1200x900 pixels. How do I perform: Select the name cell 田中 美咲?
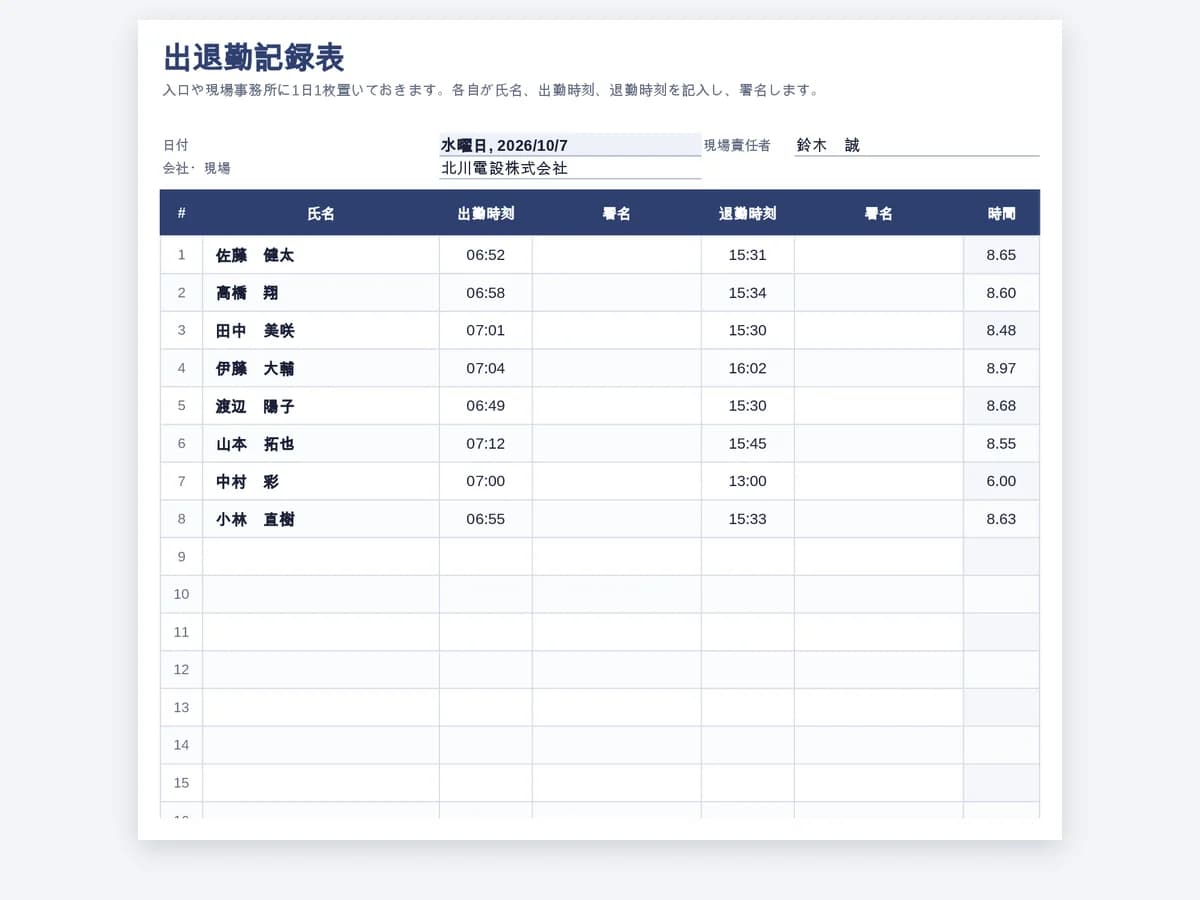[x=321, y=331]
